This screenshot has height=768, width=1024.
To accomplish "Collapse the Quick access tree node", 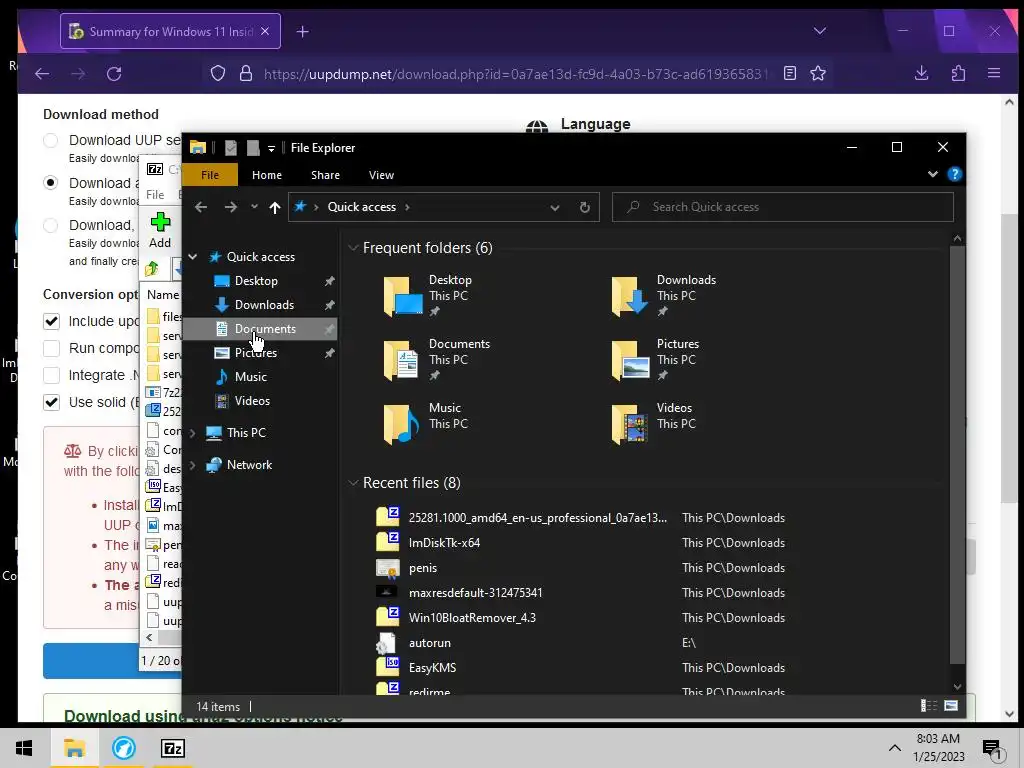I will pyautogui.click(x=193, y=257).
